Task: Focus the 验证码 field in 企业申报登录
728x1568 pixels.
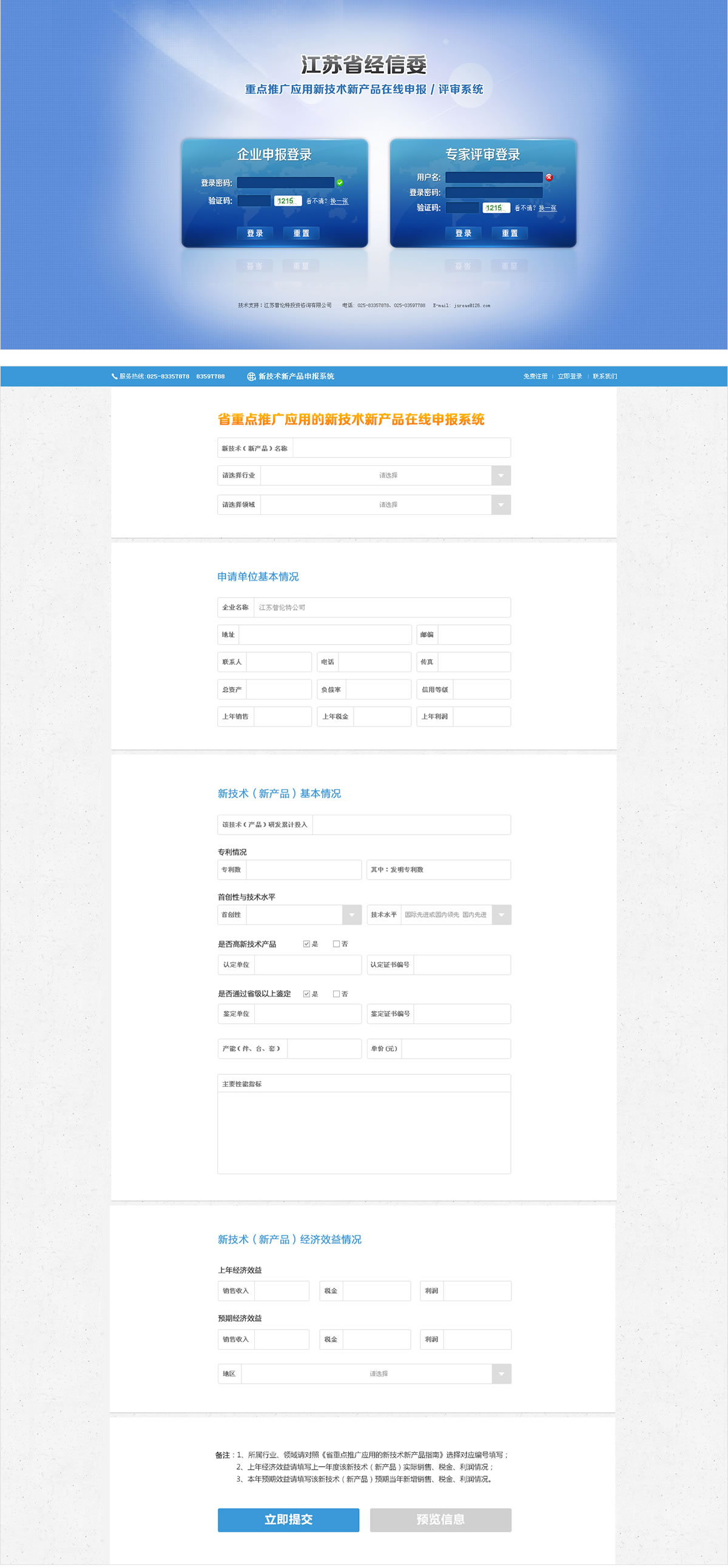Action: [254, 201]
